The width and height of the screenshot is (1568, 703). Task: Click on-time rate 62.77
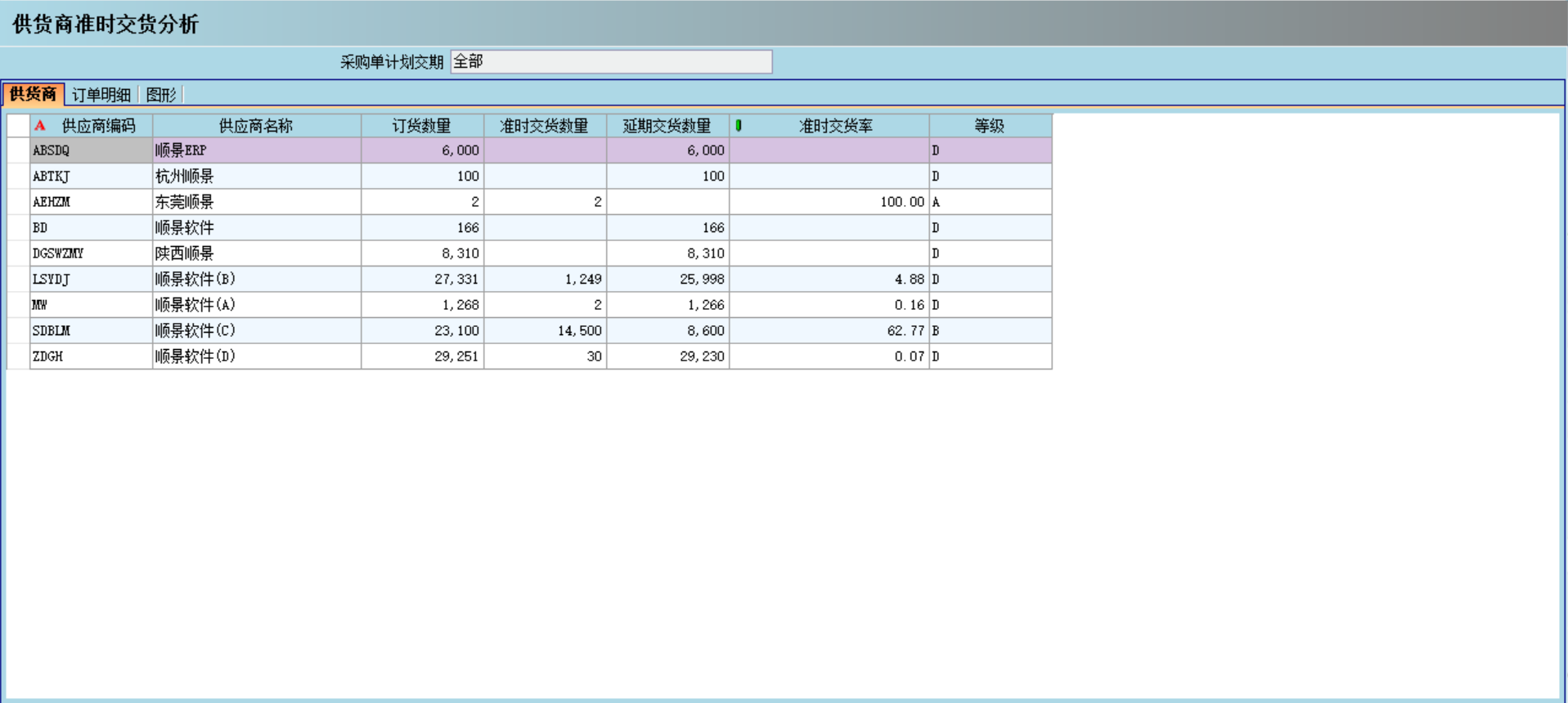(x=829, y=331)
